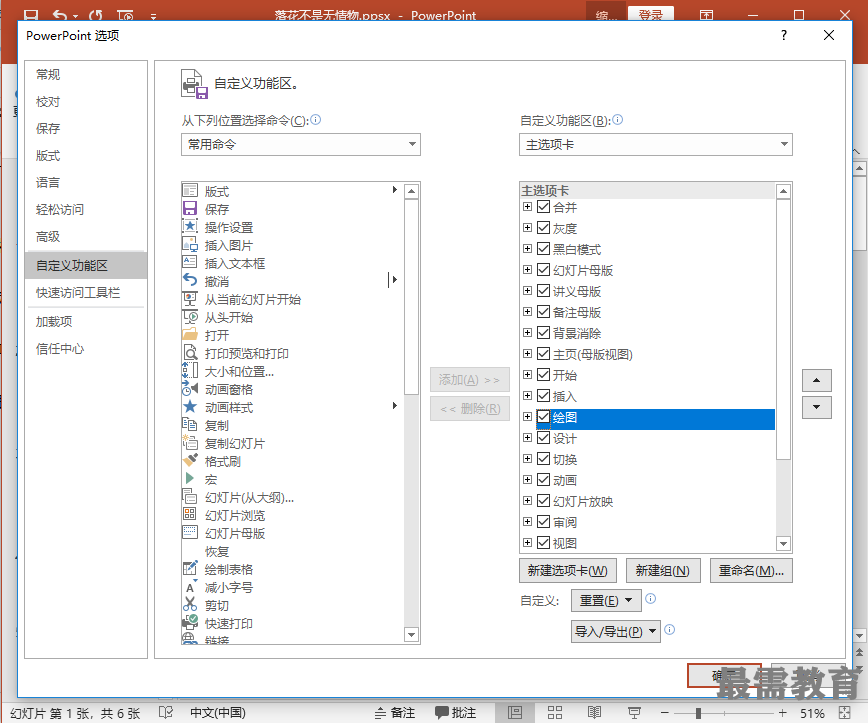Click the zoom out minus button
Screen dimensions: 868x723
(665, 713)
